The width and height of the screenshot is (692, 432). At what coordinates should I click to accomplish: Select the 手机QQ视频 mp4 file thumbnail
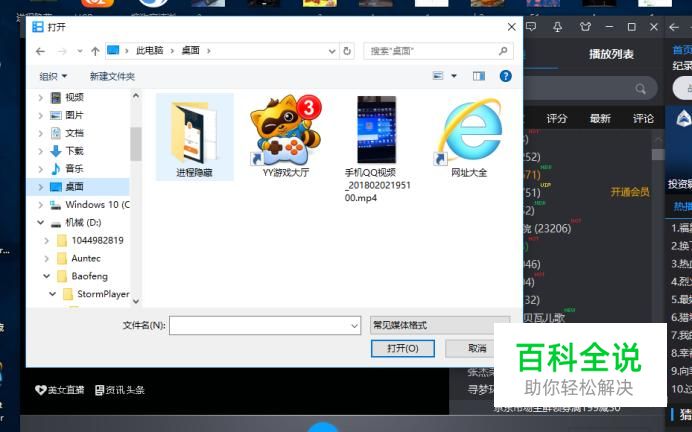point(376,130)
